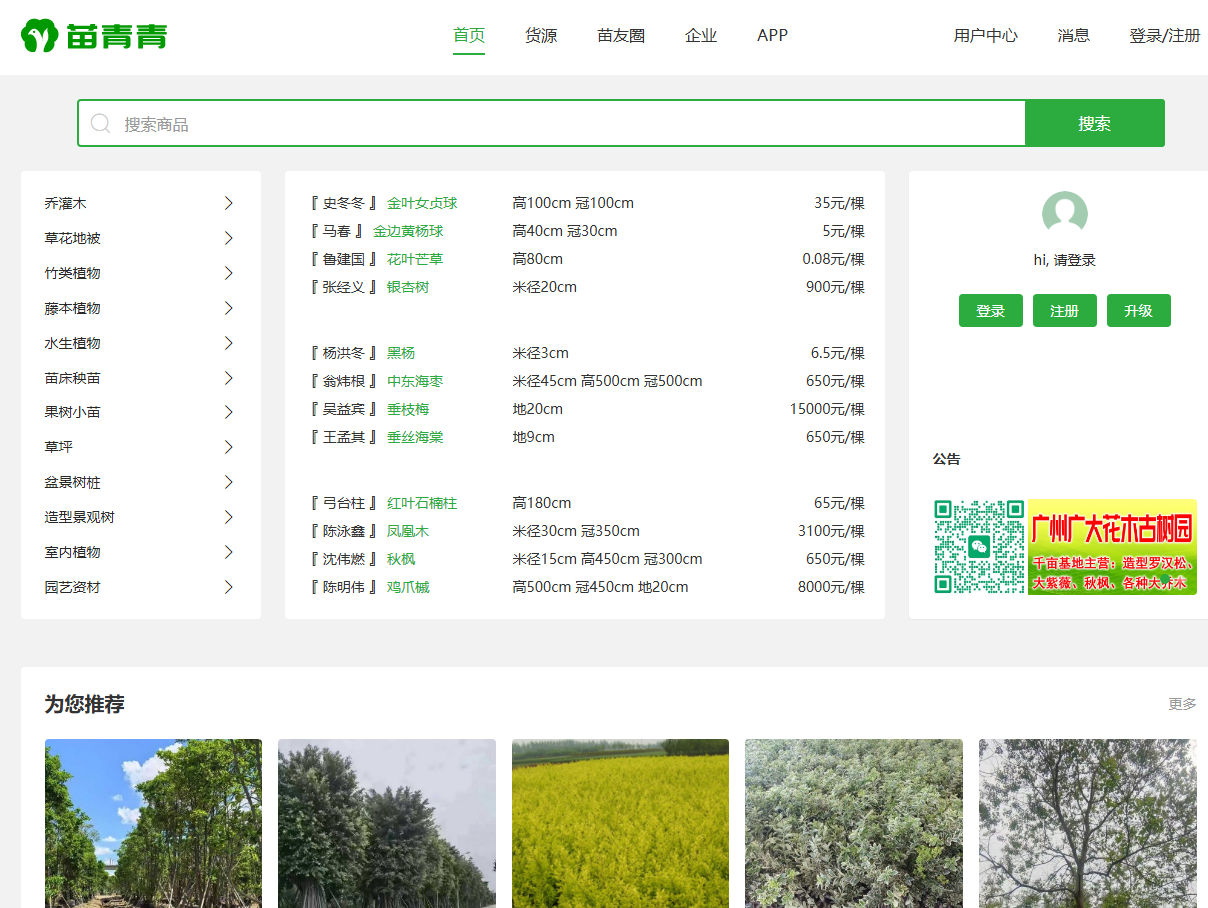Open 更多 recommendations link
Screen dimensions: 1208x908
tap(1182, 704)
